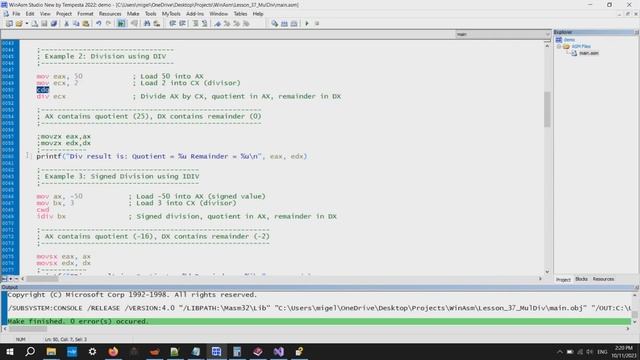Click the Indent block toolbar icon
Image resolution: width=640 pixels, height=360 pixels.
[x=173, y=24]
